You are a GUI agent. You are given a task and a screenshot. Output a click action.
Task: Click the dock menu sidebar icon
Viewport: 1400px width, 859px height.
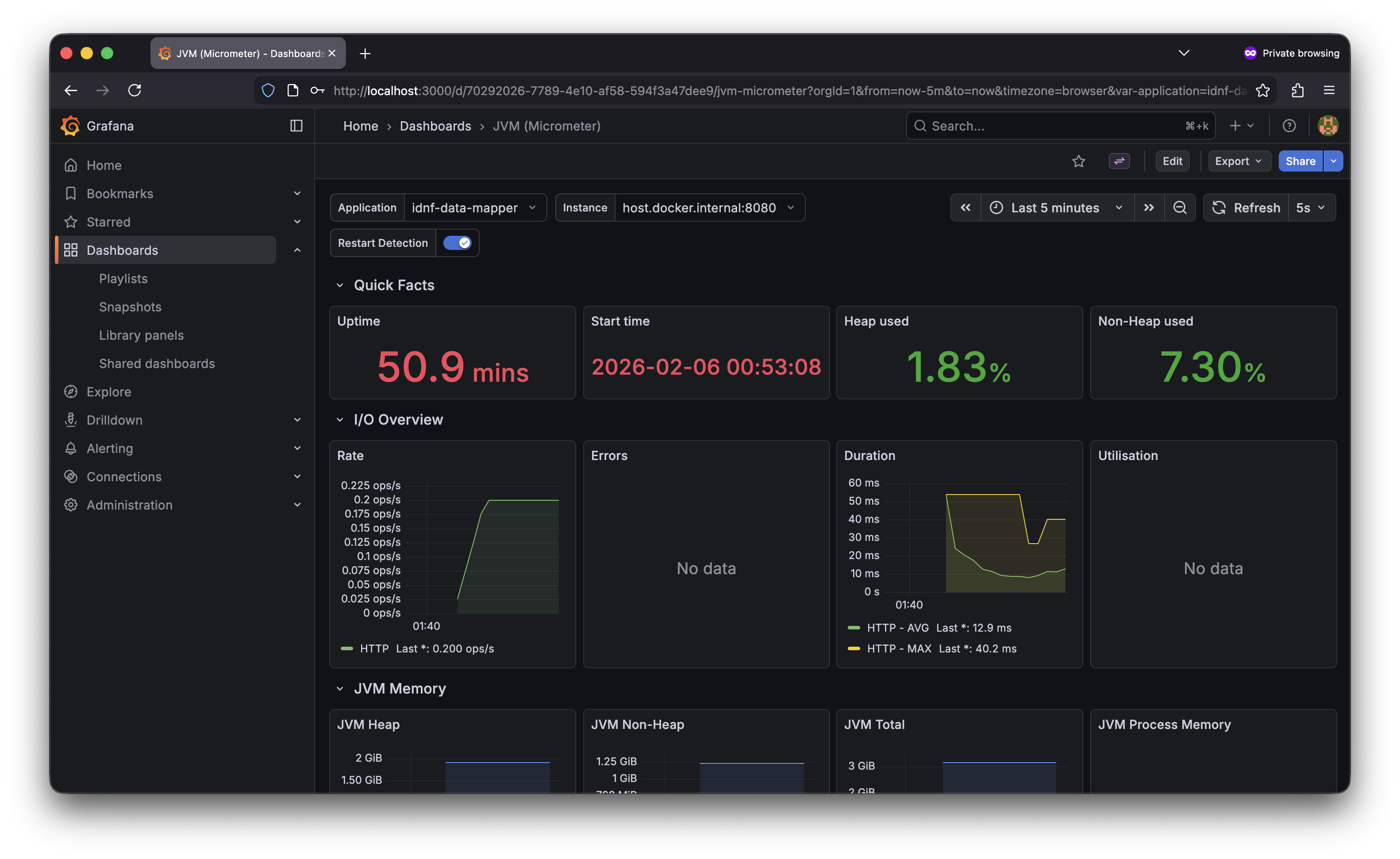click(x=296, y=126)
